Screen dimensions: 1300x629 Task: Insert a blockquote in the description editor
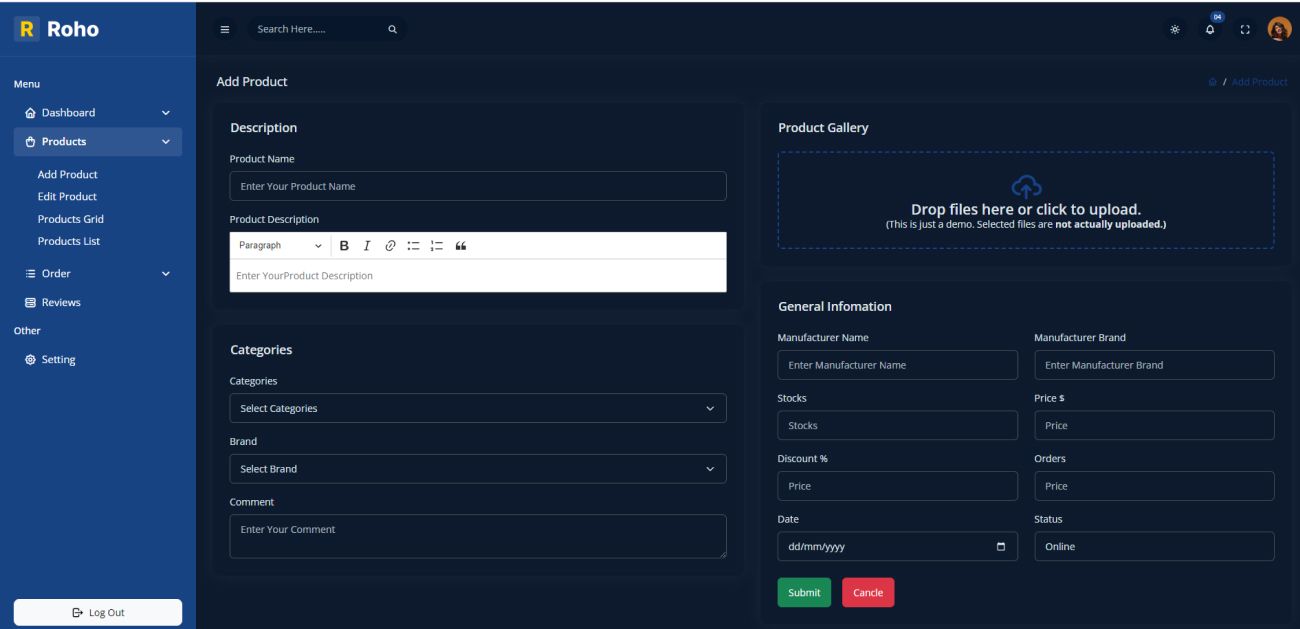coord(462,246)
